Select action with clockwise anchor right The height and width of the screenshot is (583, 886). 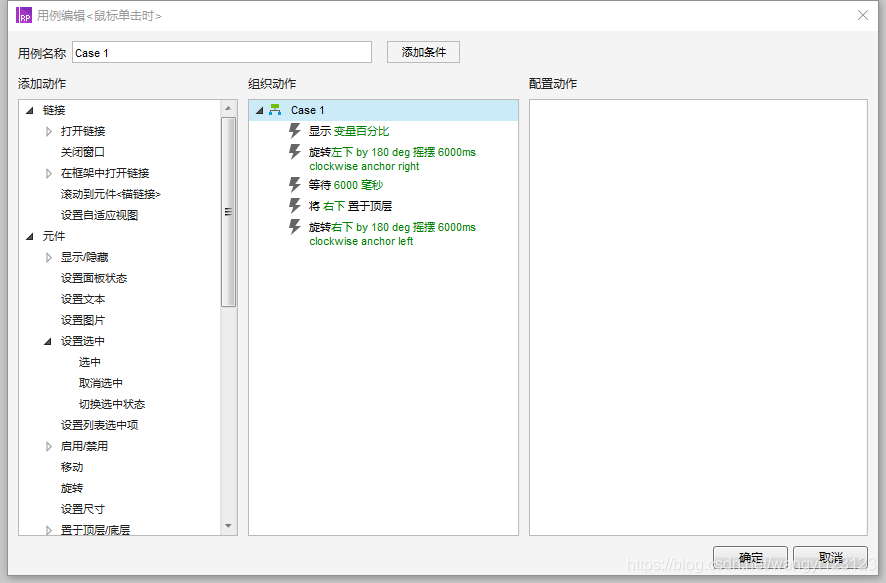[x=392, y=159]
